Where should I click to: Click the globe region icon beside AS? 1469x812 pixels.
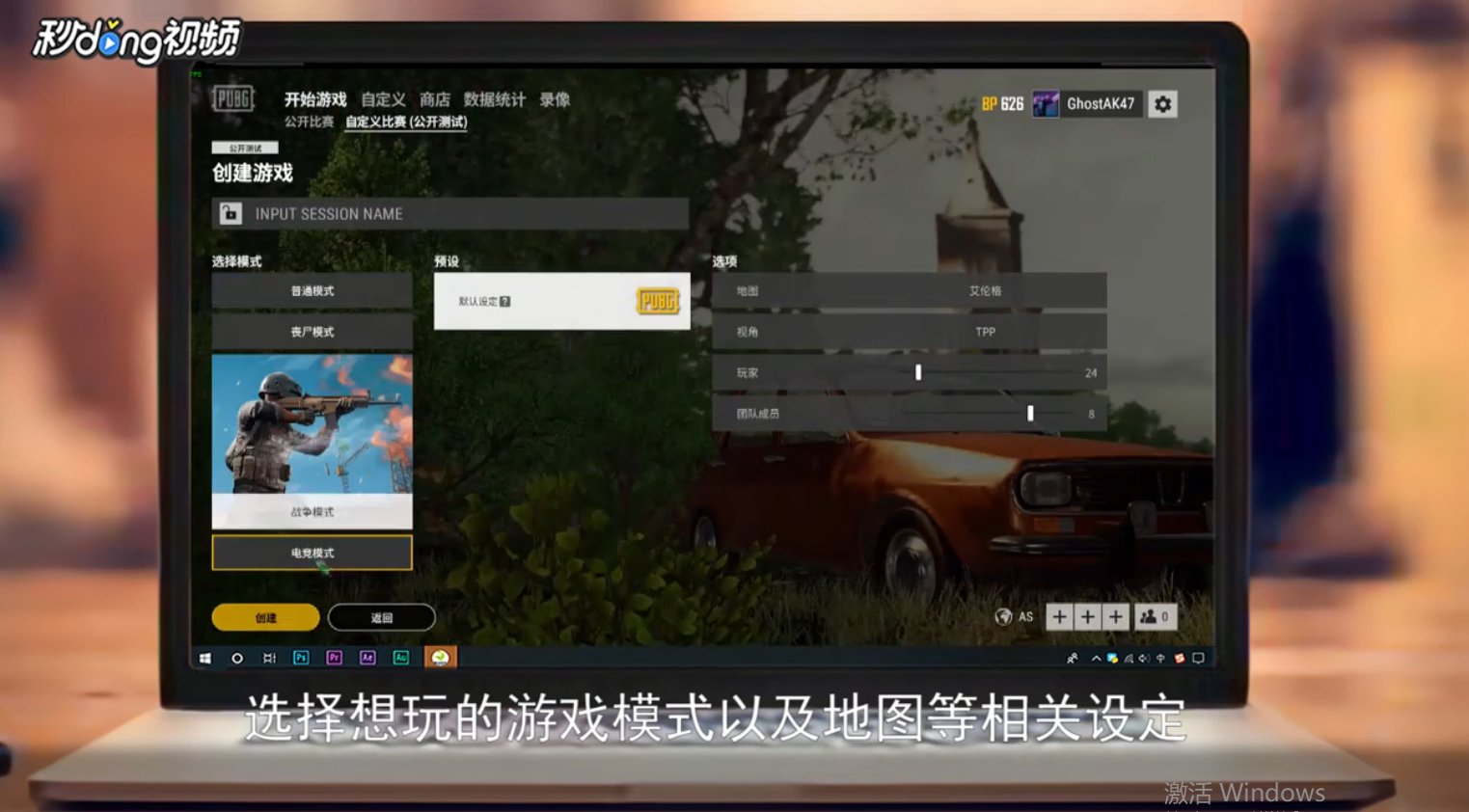pos(1003,616)
